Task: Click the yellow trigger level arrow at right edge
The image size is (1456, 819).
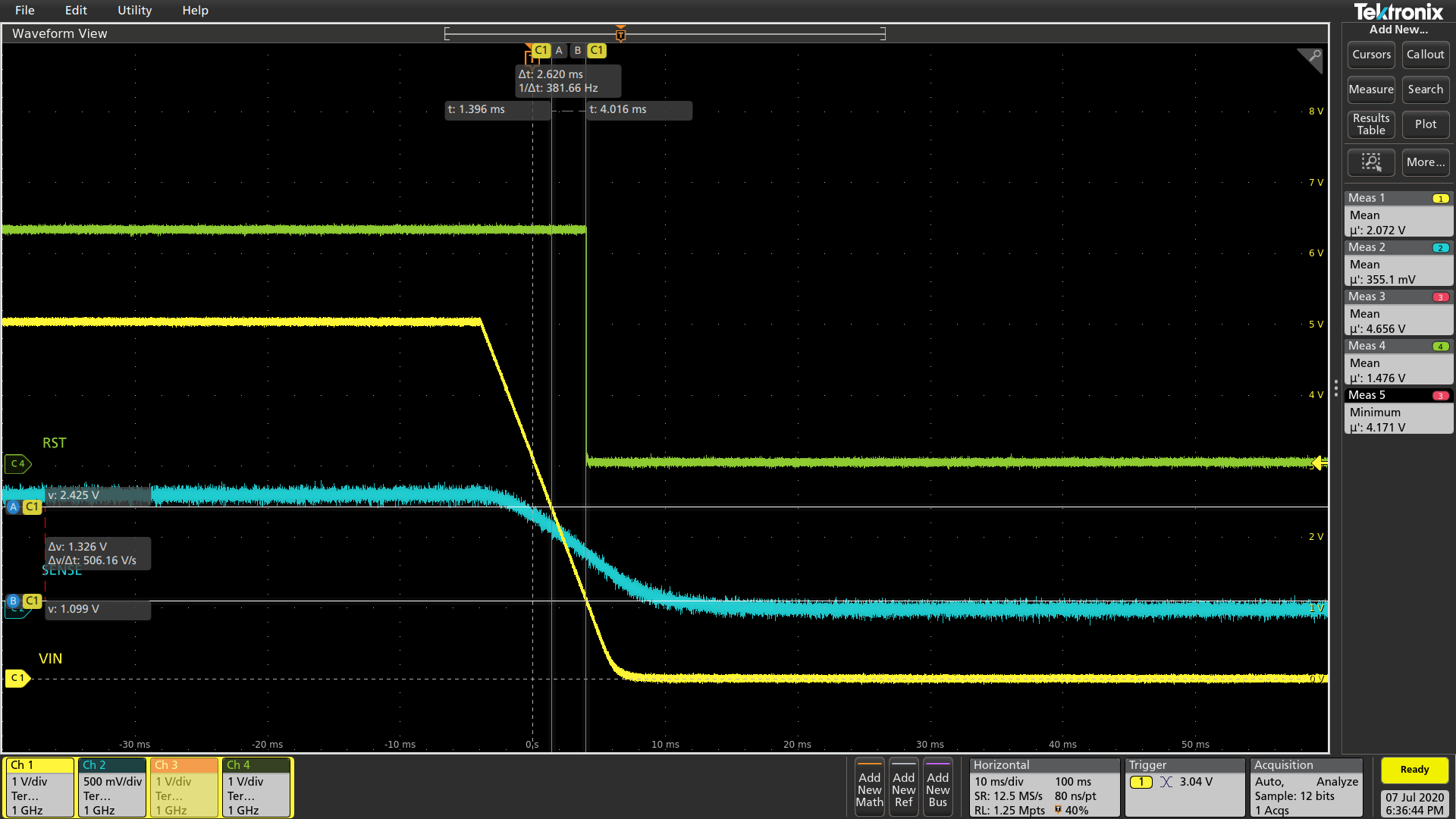Action: click(x=1319, y=463)
